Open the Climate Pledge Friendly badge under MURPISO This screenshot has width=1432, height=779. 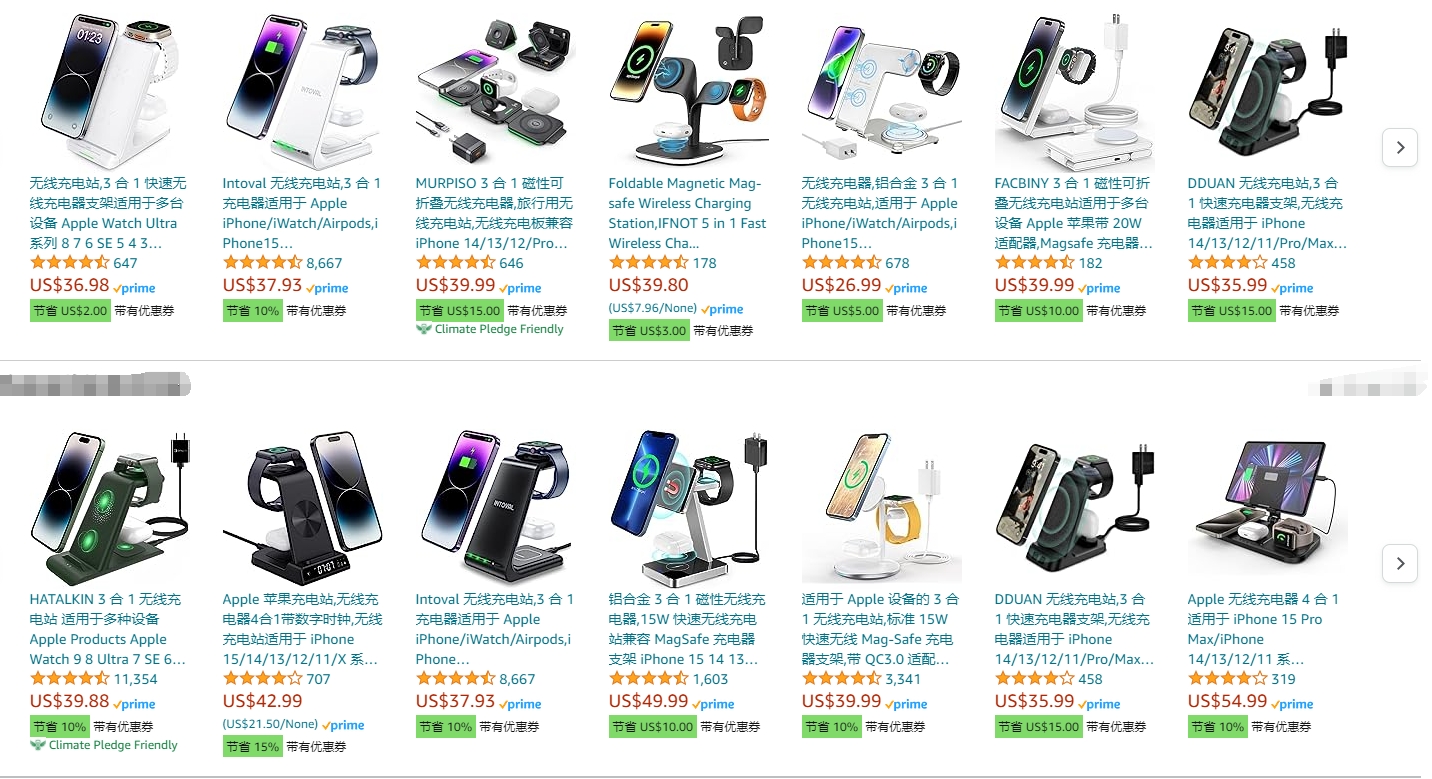click(490, 329)
